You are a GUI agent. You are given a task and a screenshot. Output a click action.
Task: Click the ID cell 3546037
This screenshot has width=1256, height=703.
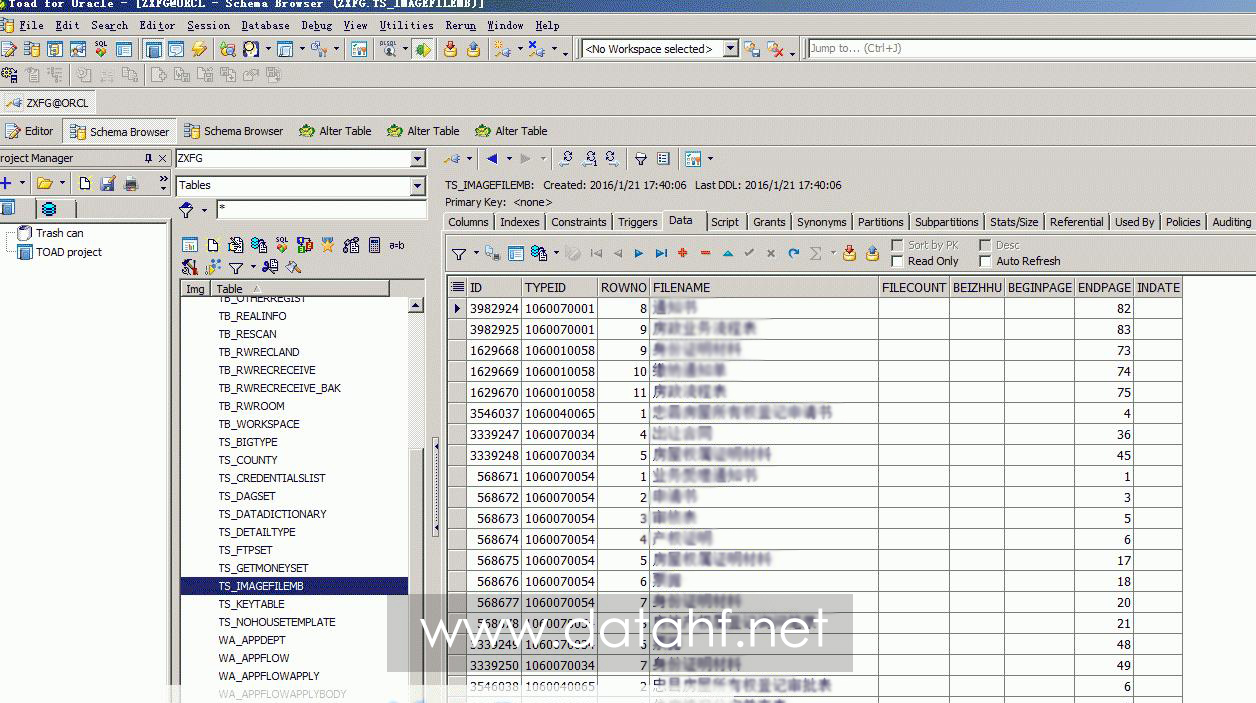(494, 413)
